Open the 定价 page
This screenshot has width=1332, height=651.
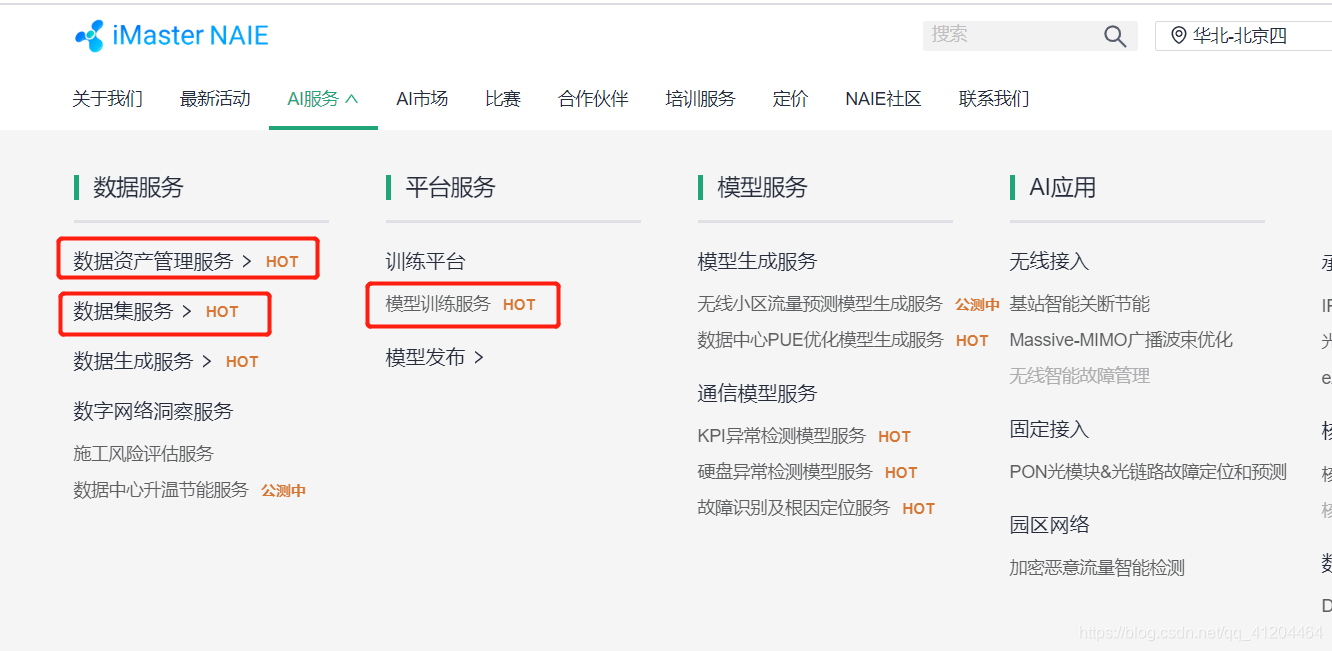[x=790, y=99]
